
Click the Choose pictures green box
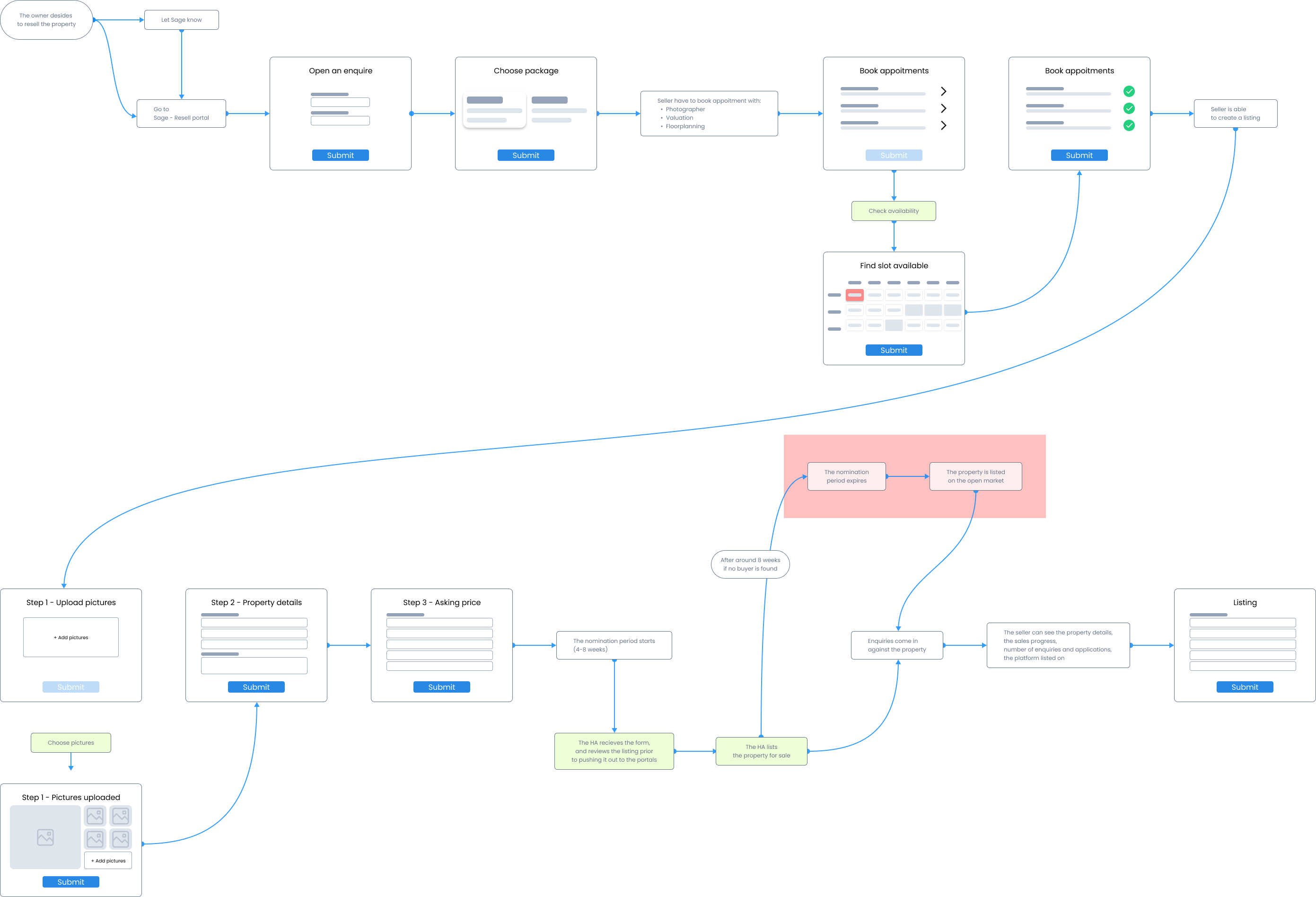tap(71, 742)
